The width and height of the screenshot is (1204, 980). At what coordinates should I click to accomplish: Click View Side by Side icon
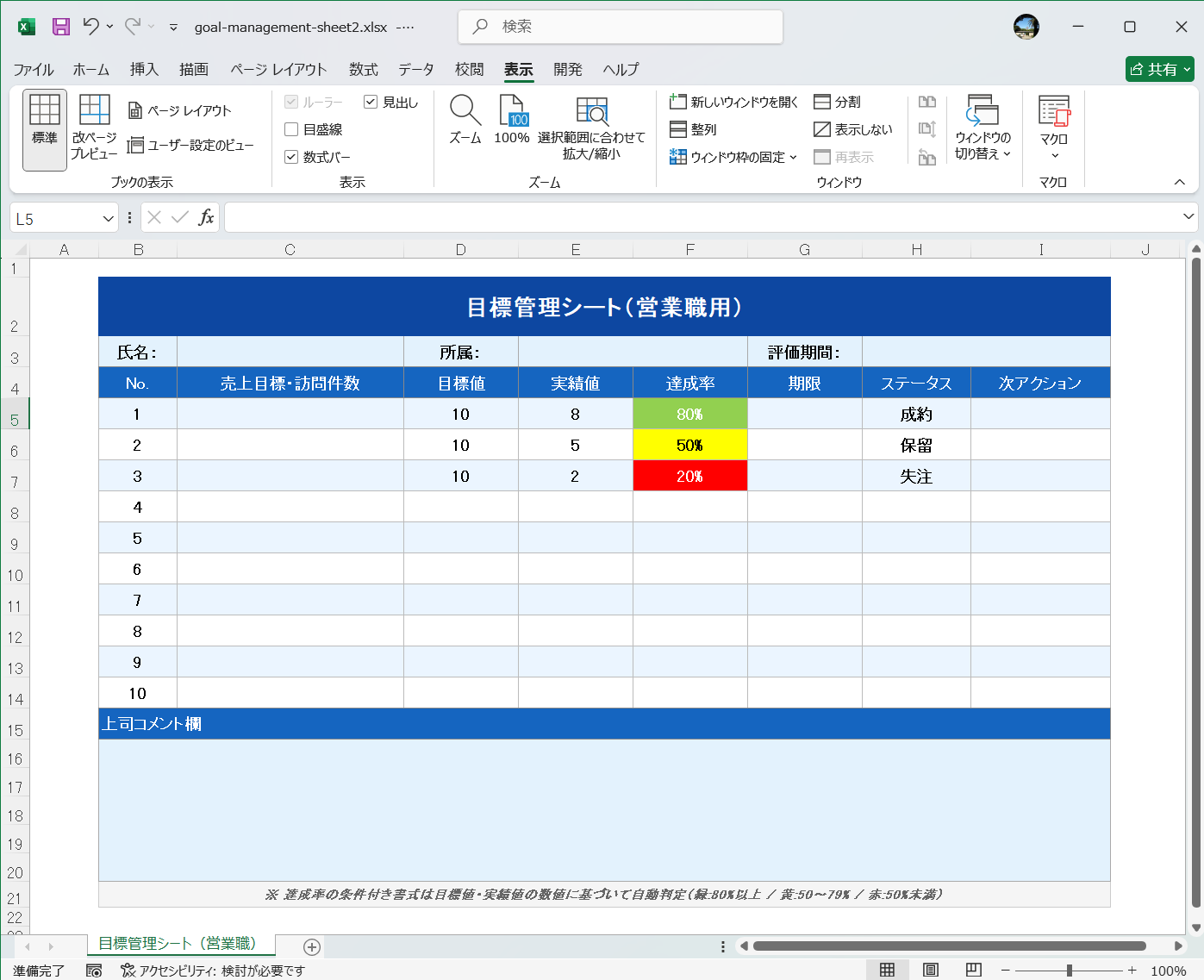tap(927, 102)
